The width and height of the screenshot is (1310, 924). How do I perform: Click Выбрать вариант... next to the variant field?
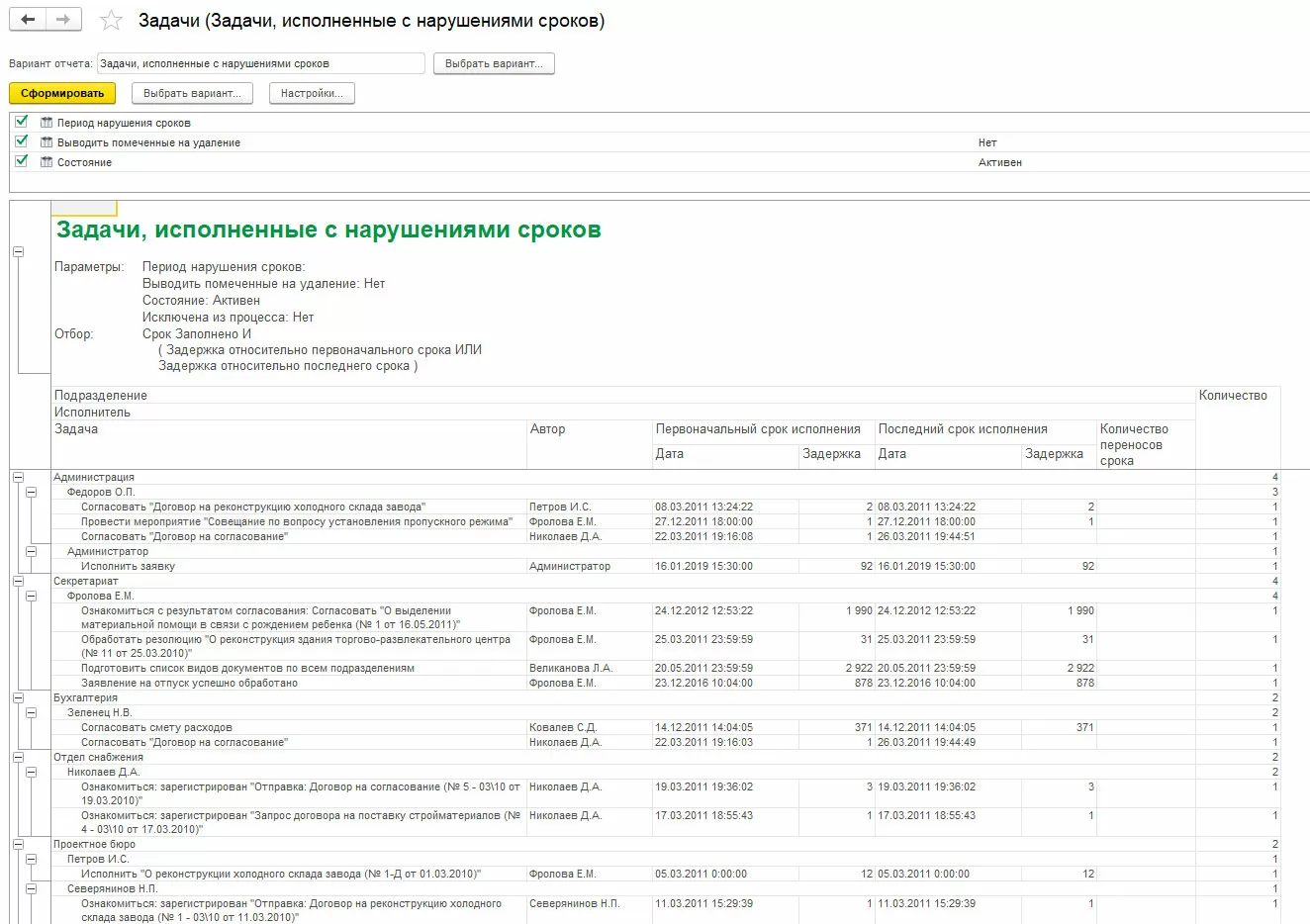(494, 63)
